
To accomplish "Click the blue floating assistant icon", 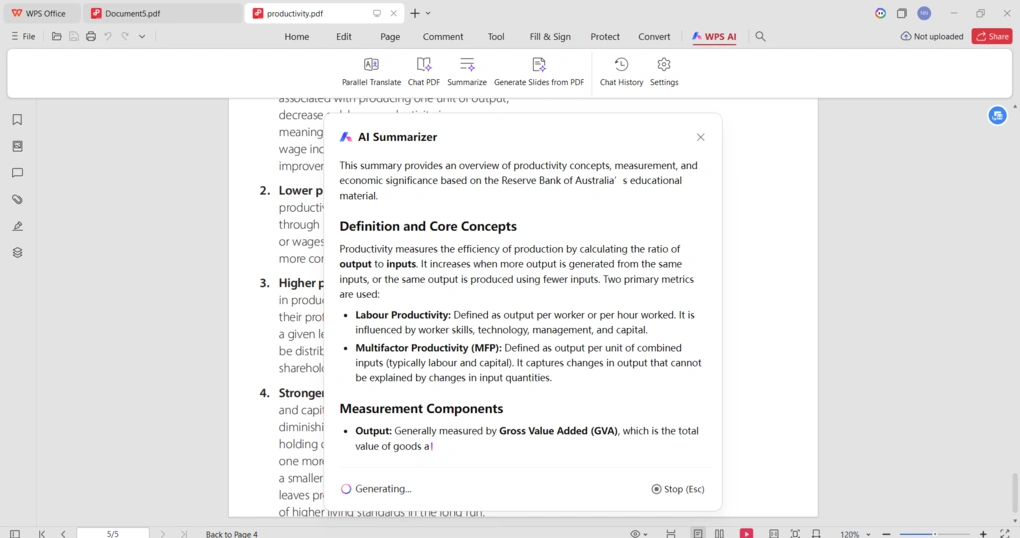I will point(997,116).
